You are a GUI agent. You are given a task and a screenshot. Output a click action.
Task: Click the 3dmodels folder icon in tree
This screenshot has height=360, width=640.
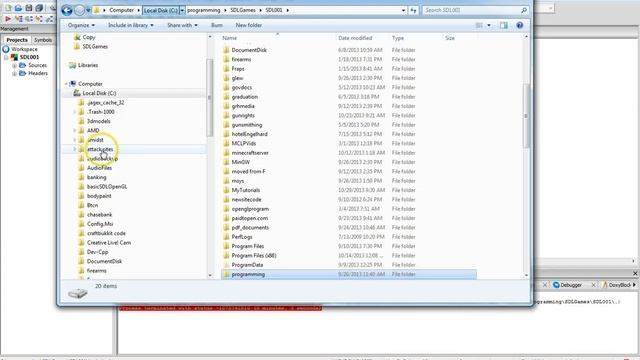pos(81,121)
